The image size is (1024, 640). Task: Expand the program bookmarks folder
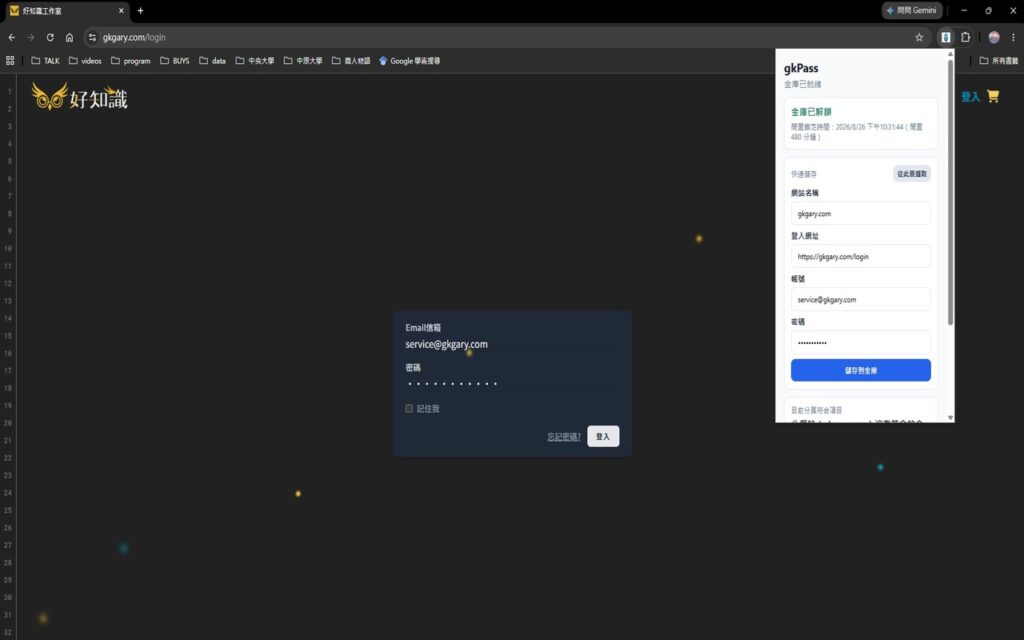click(131, 61)
